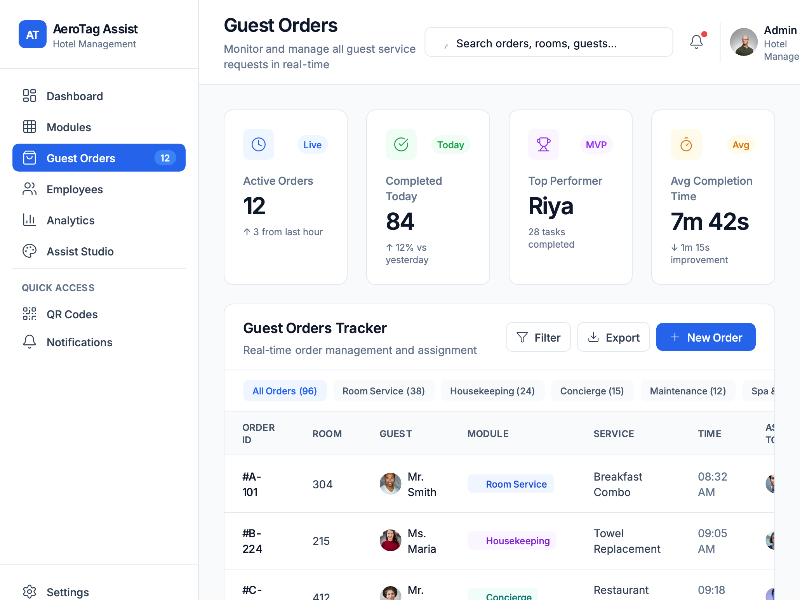
Task: Click the clock icon on Active Orders card
Action: [258, 145]
